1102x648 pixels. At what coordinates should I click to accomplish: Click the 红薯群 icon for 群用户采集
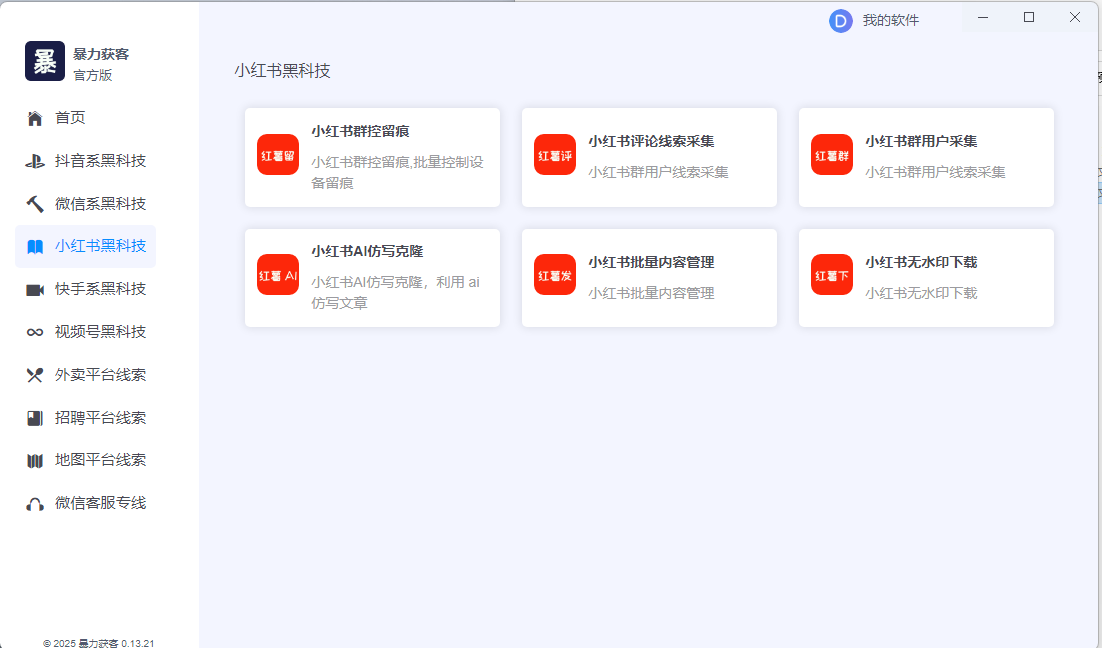832,155
